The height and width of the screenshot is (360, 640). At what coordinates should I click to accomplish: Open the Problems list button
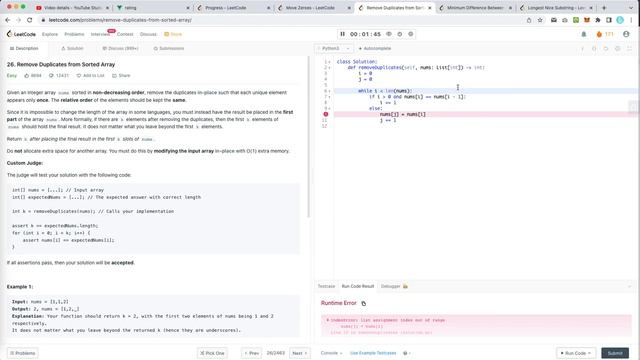pos(23,353)
